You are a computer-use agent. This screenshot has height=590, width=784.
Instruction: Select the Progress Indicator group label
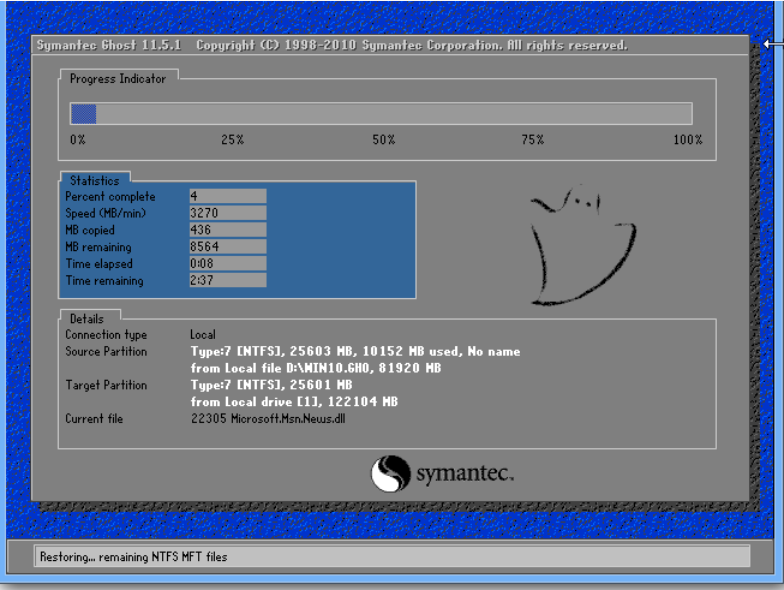pos(118,78)
